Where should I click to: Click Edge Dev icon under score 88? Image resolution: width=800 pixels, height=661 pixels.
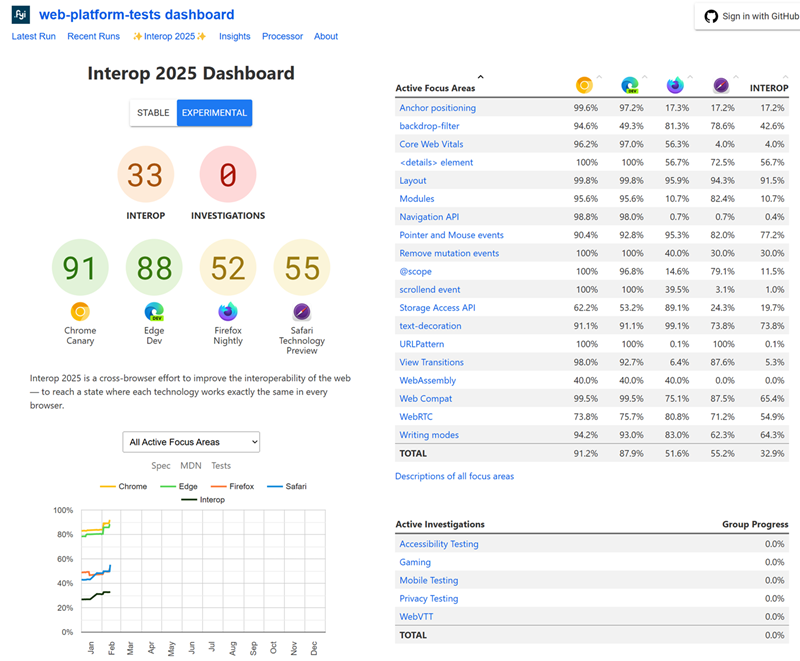coord(154,311)
